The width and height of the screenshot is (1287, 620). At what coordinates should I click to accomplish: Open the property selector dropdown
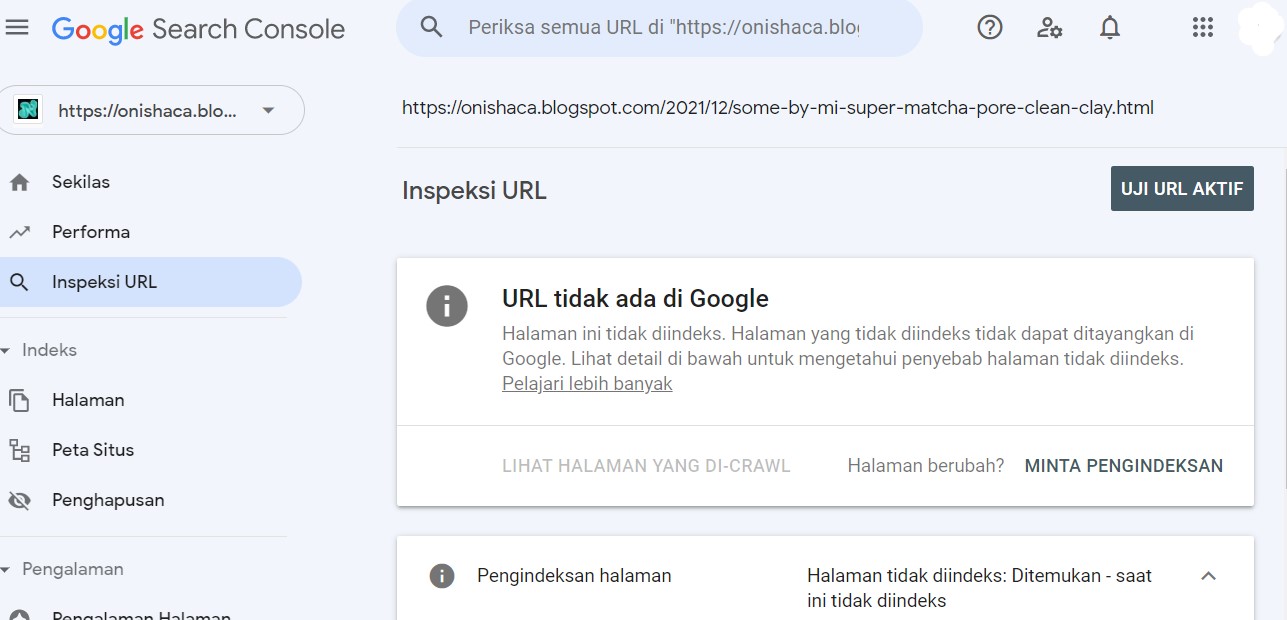(153, 110)
